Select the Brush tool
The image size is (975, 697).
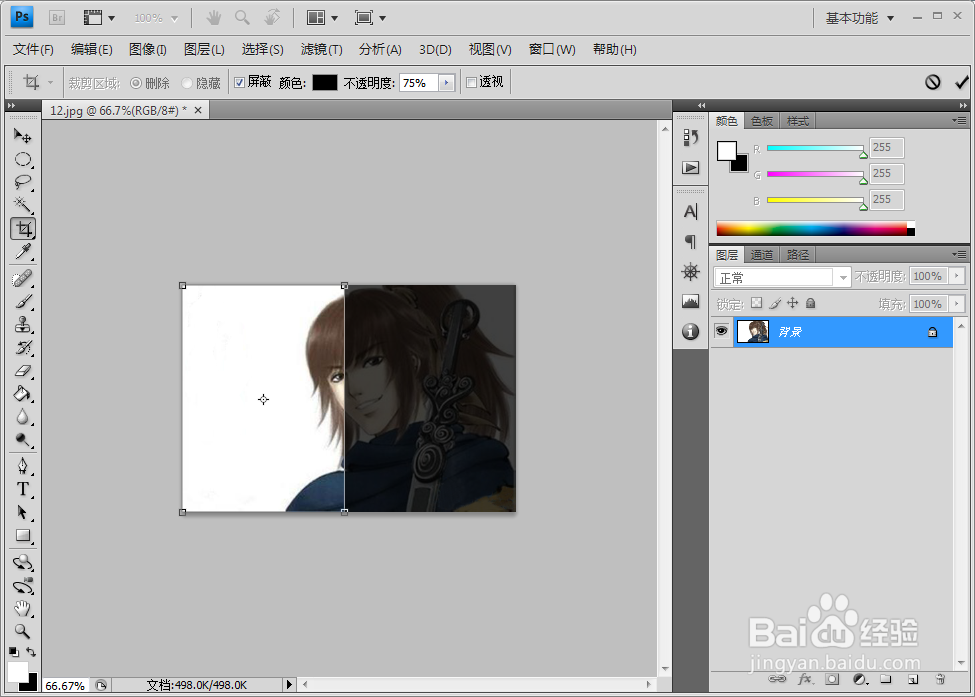coord(23,302)
